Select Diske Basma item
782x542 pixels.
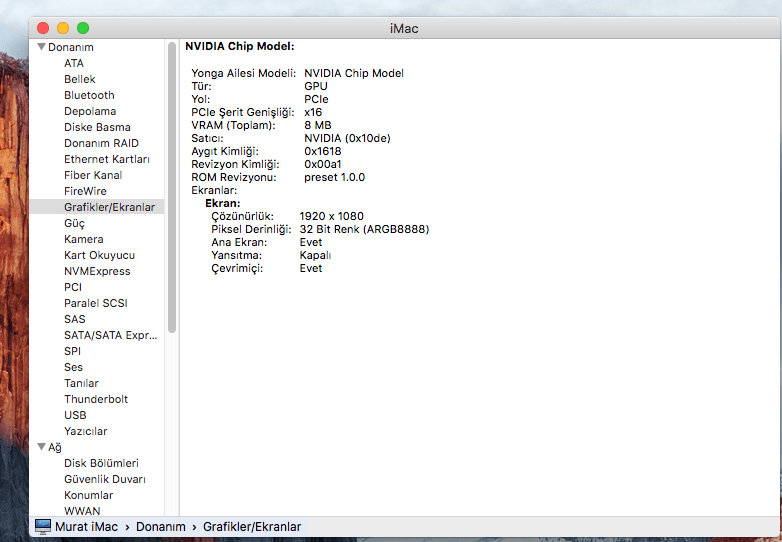97,127
